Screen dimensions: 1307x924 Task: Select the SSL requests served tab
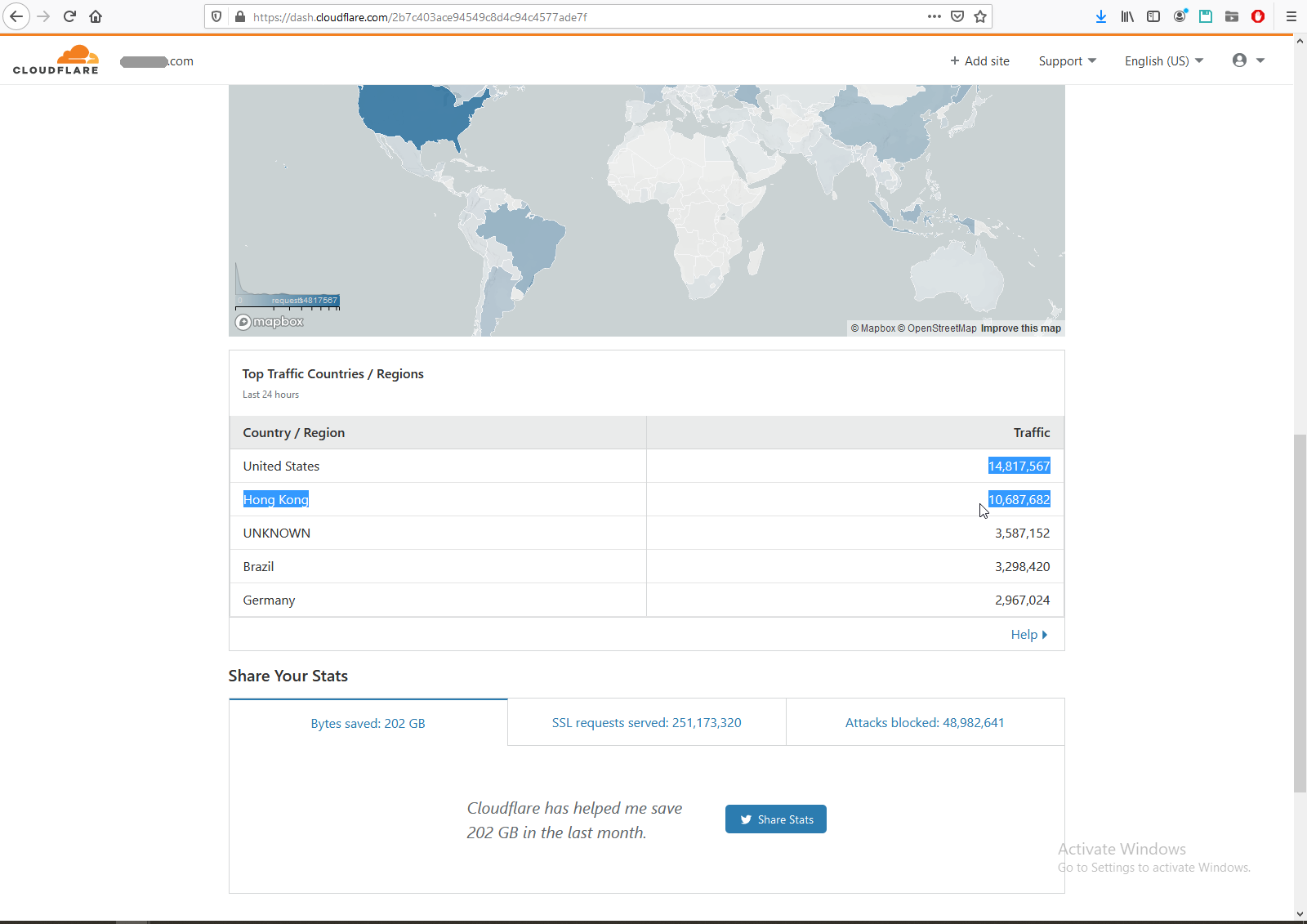coord(647,722)
